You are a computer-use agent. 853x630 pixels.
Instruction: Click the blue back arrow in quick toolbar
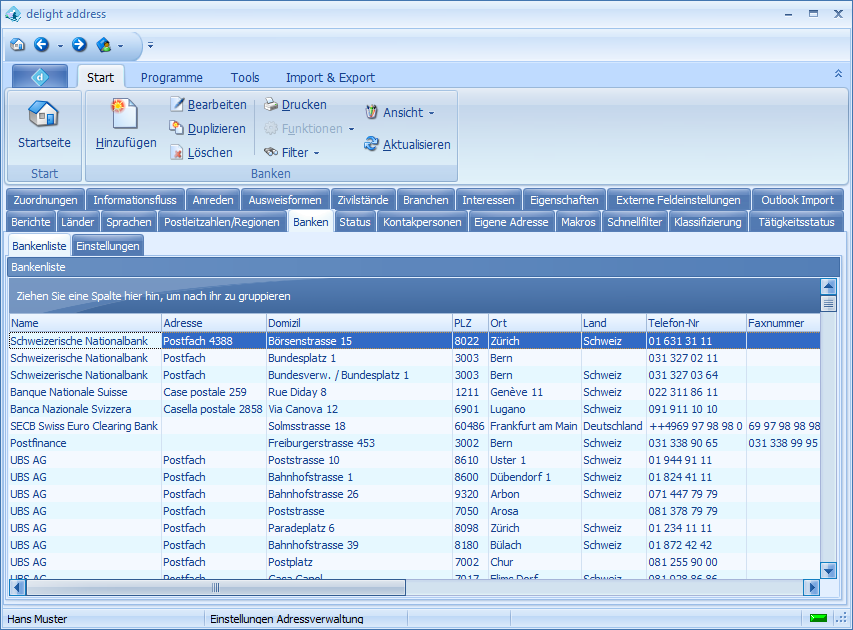(x=41, y=45)
